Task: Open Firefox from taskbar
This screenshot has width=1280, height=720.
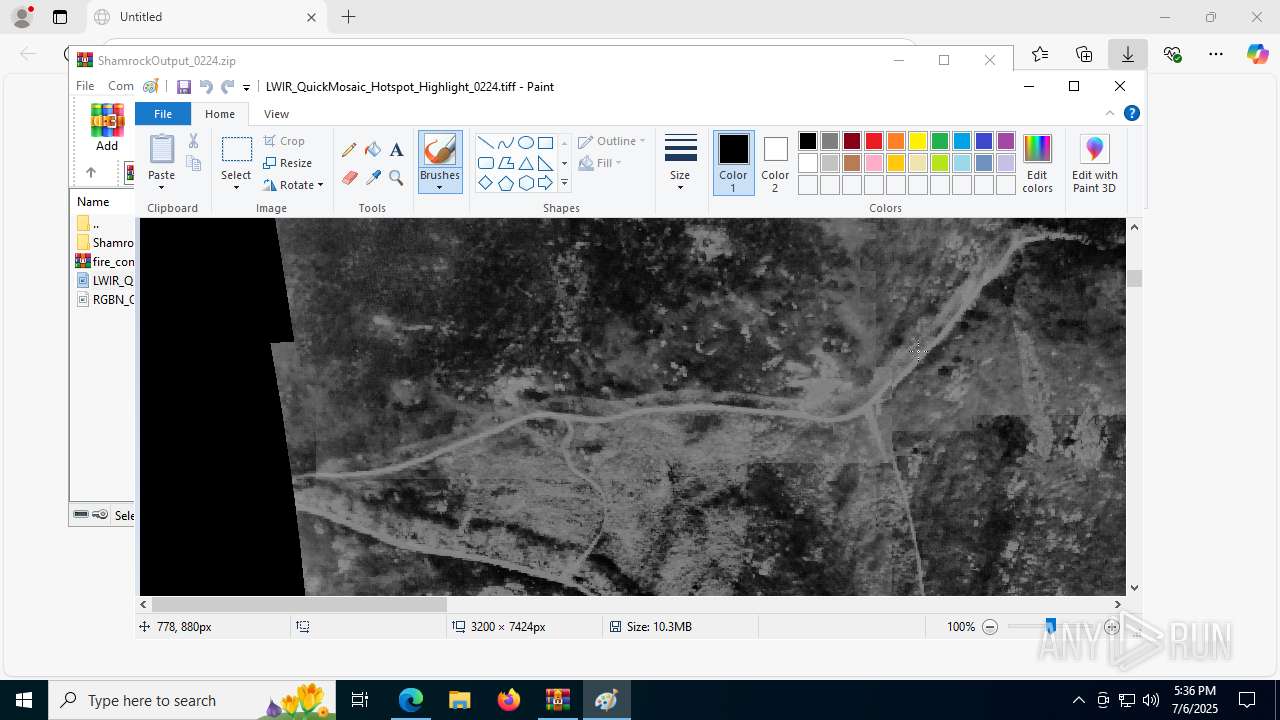Action: point(509,700)
